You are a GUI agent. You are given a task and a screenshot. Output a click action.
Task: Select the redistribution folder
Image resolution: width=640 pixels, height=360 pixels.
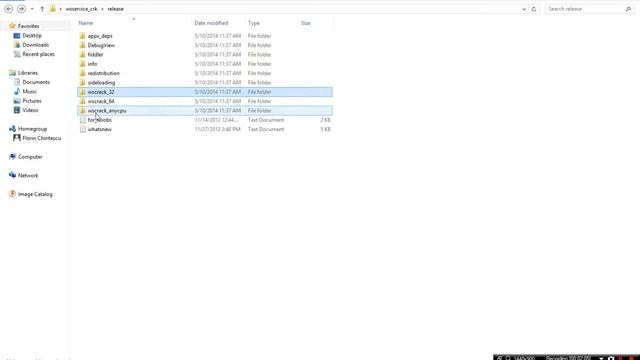coord(205,73)
